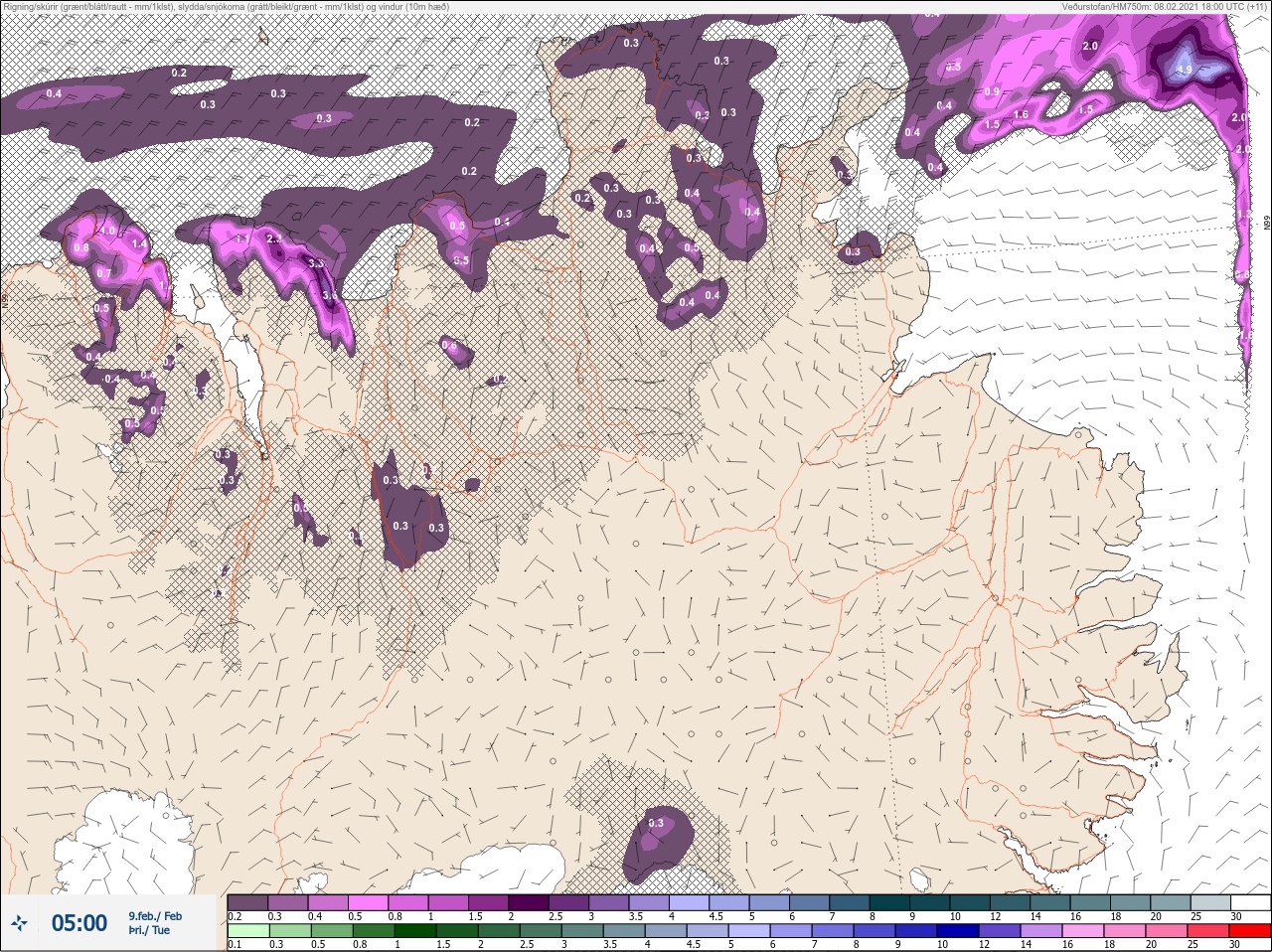Click the '9.feb./ Feb' date label
The height and width of the screenshot is (952, 1272).
coord(155,916)
